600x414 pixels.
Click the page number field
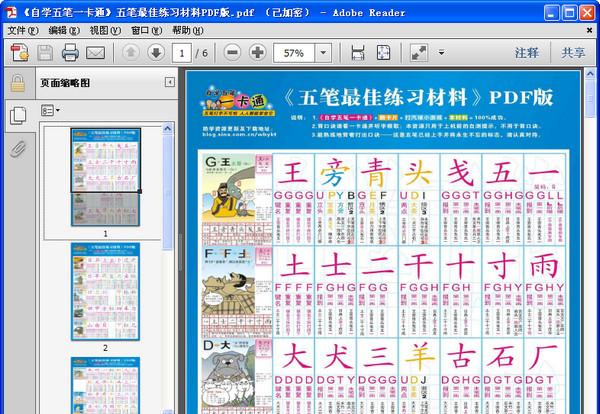pos(182,53)
